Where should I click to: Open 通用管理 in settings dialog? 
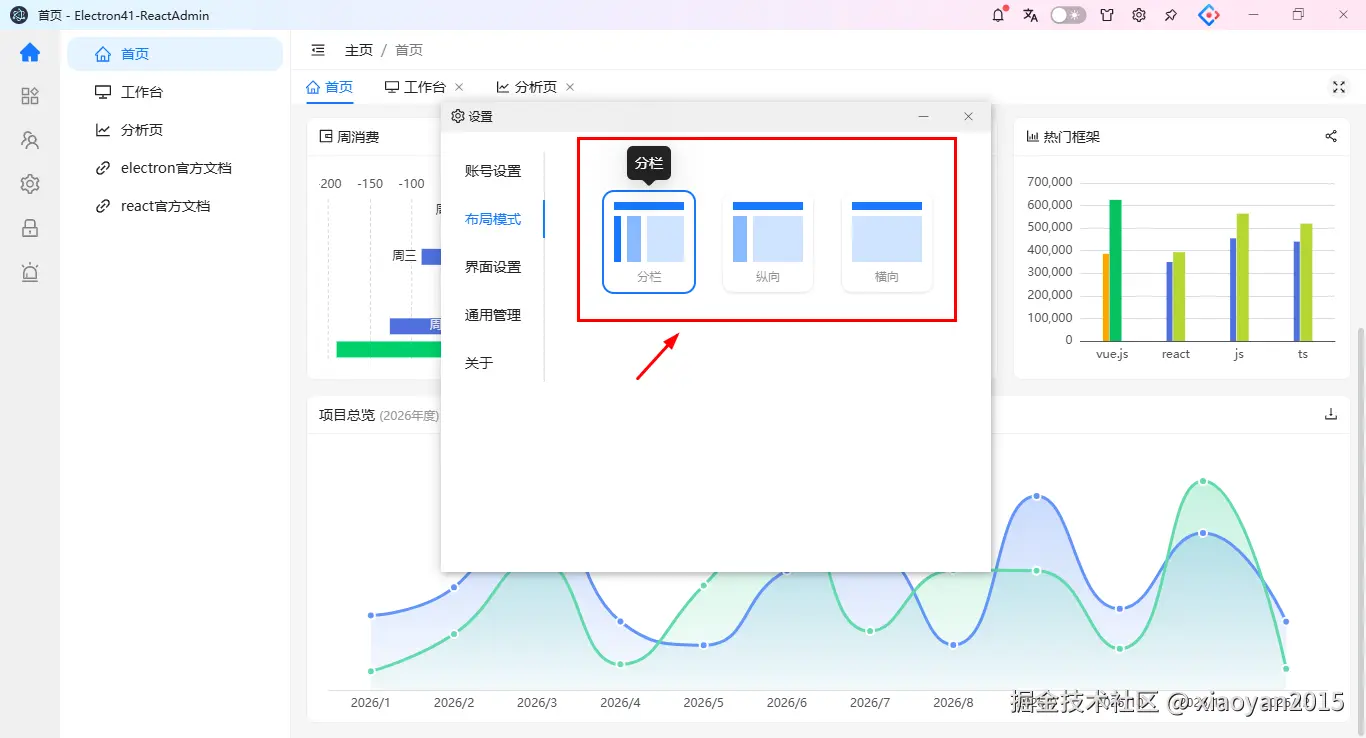pos(493,315)
